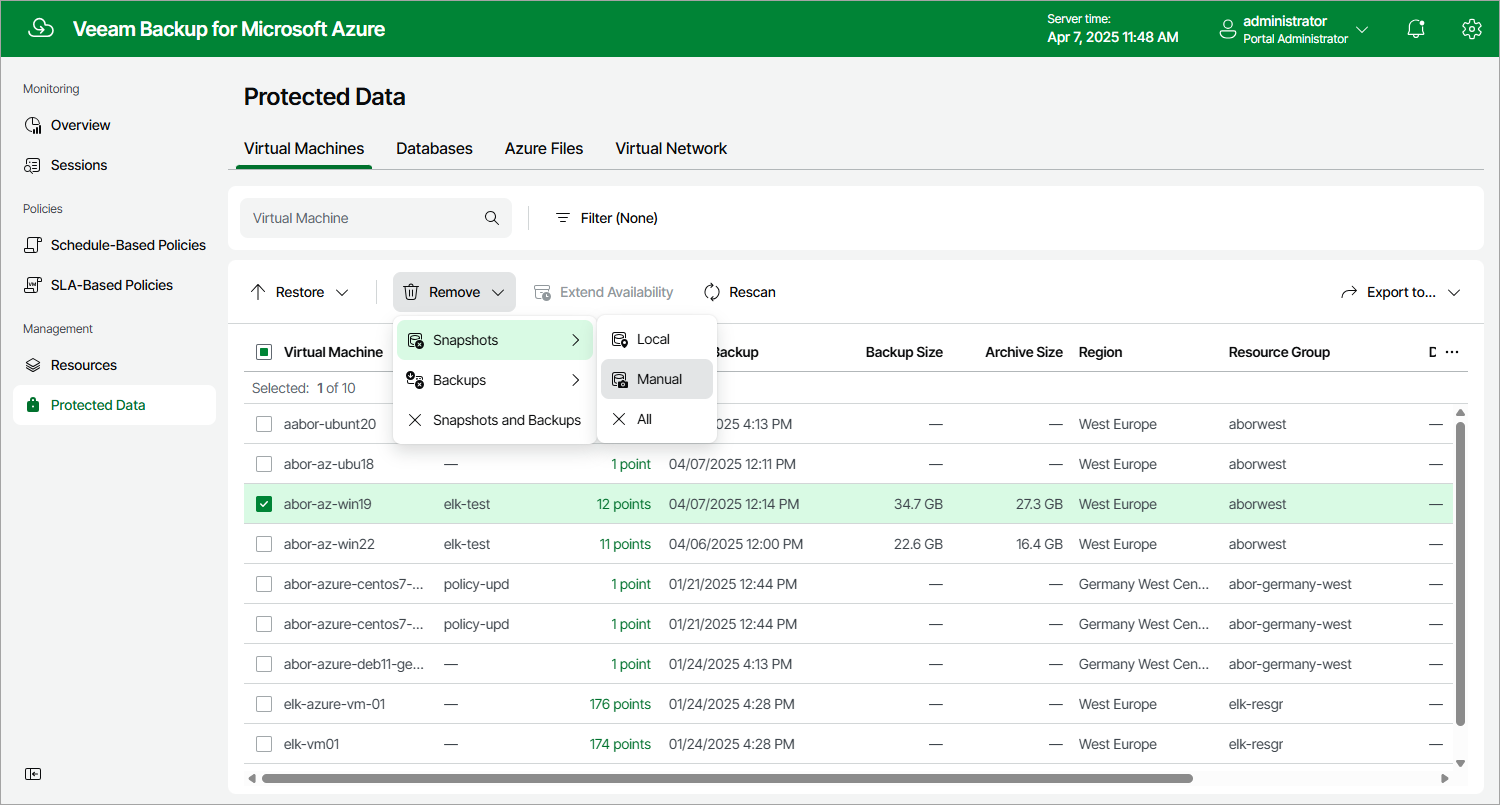Click the Rescan refresh icon
This screenshot has width=1500, height=805.
click(712, 292)
